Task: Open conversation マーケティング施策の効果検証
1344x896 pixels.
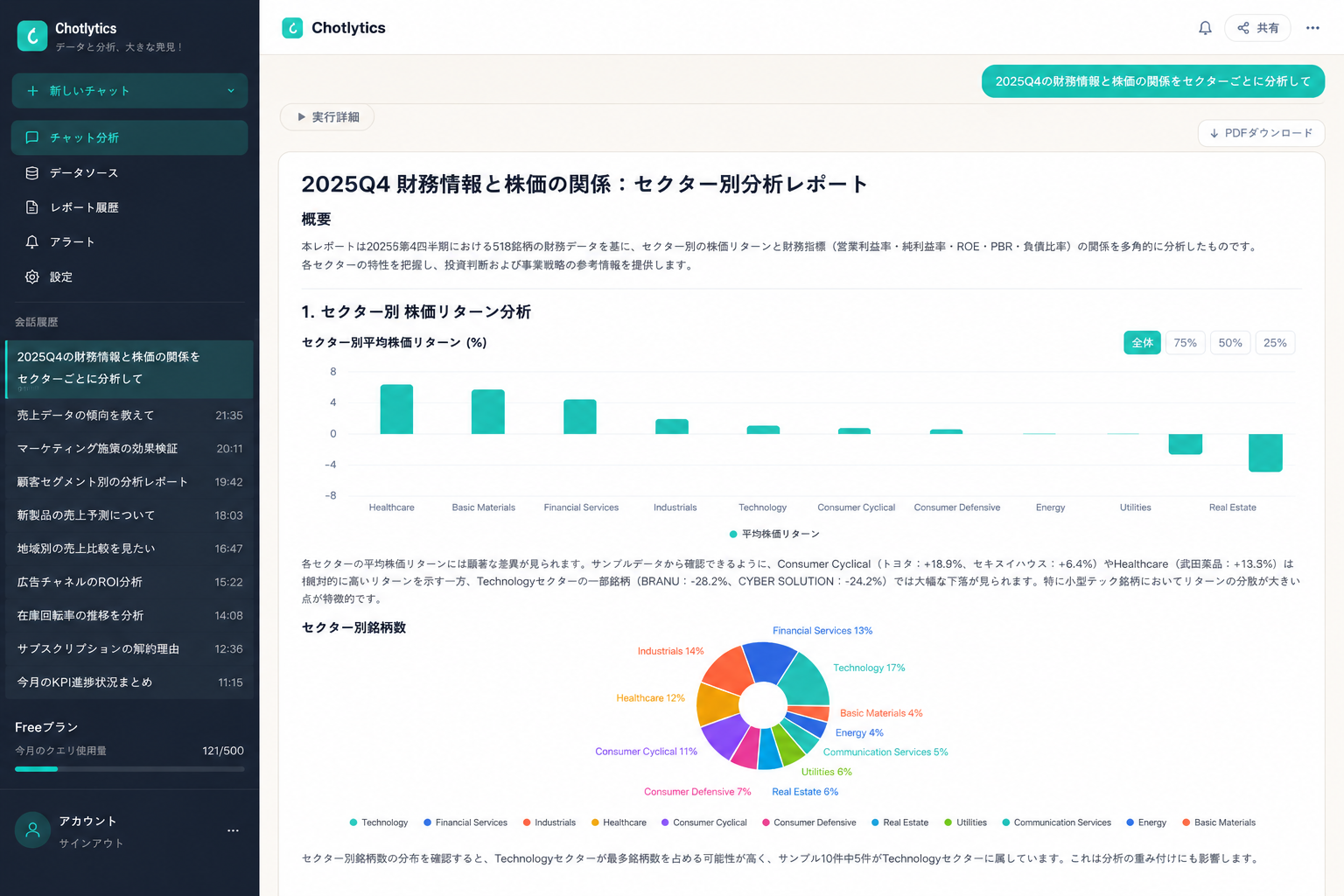Action: pos(129,449)
